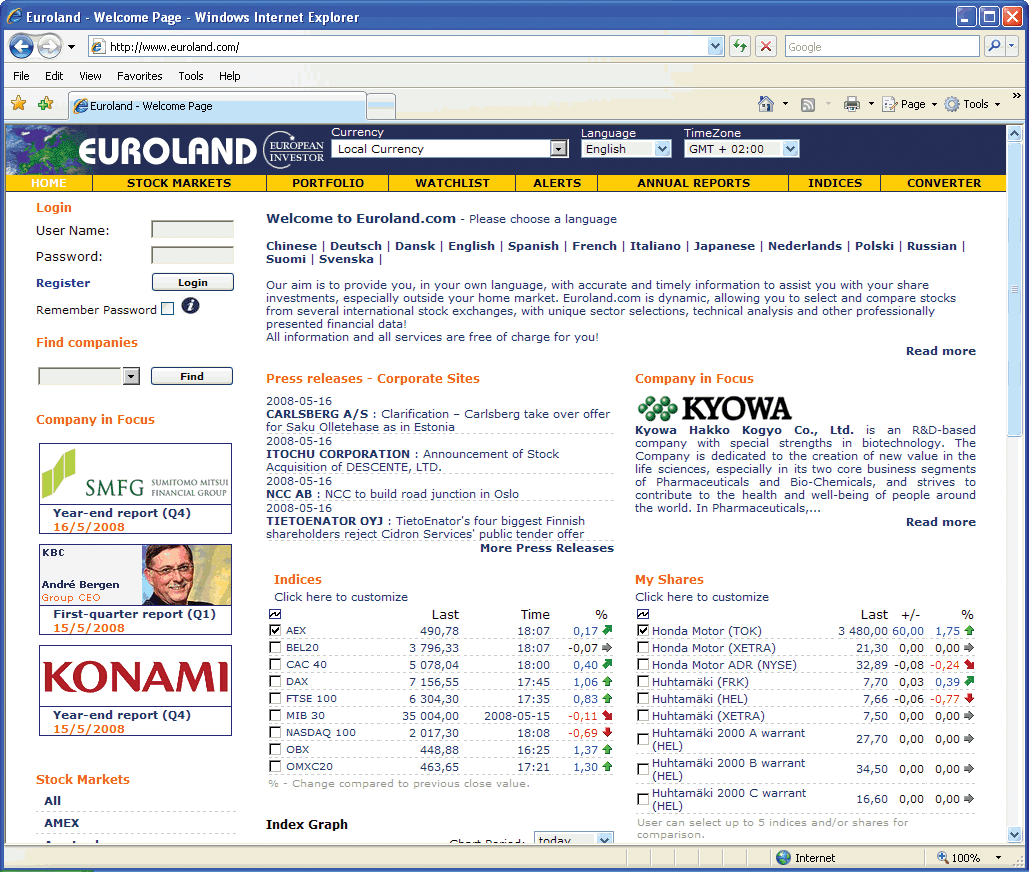Go to the STOCK MARKETS navigation tab
This screenshot has height=872, width=1029.
point(179,183)
